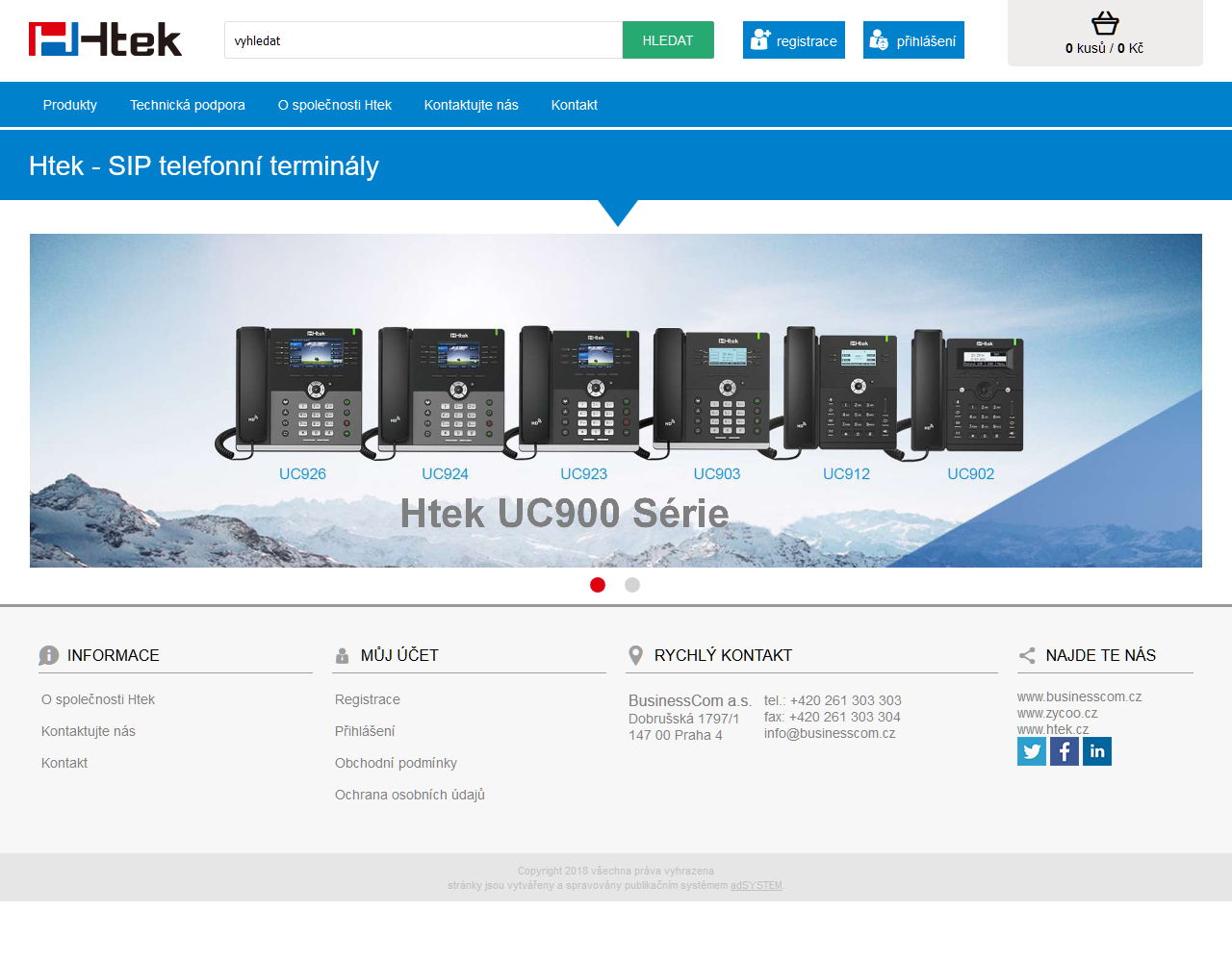
Task: Open Kontakt in the navbar
Action: pos(575,105)
